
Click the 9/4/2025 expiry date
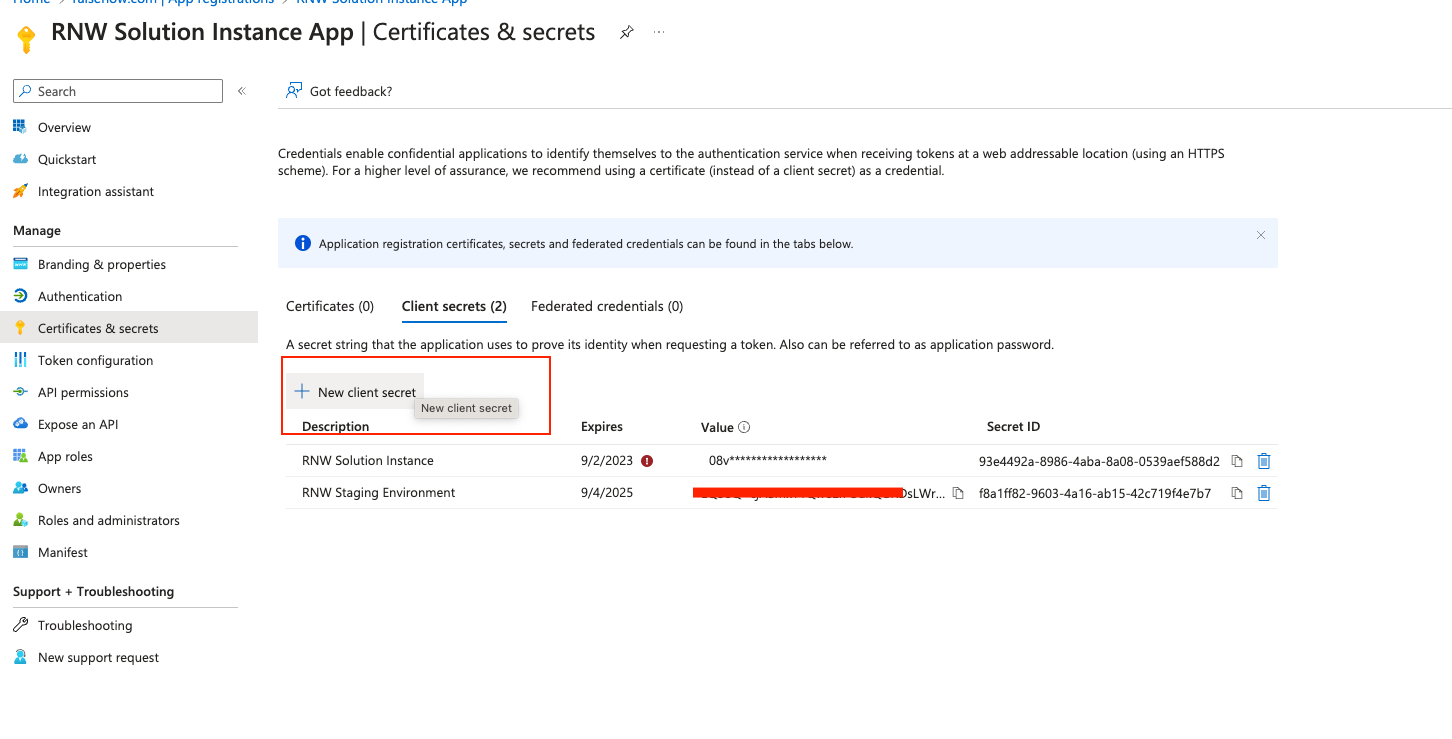coord(607,493)
